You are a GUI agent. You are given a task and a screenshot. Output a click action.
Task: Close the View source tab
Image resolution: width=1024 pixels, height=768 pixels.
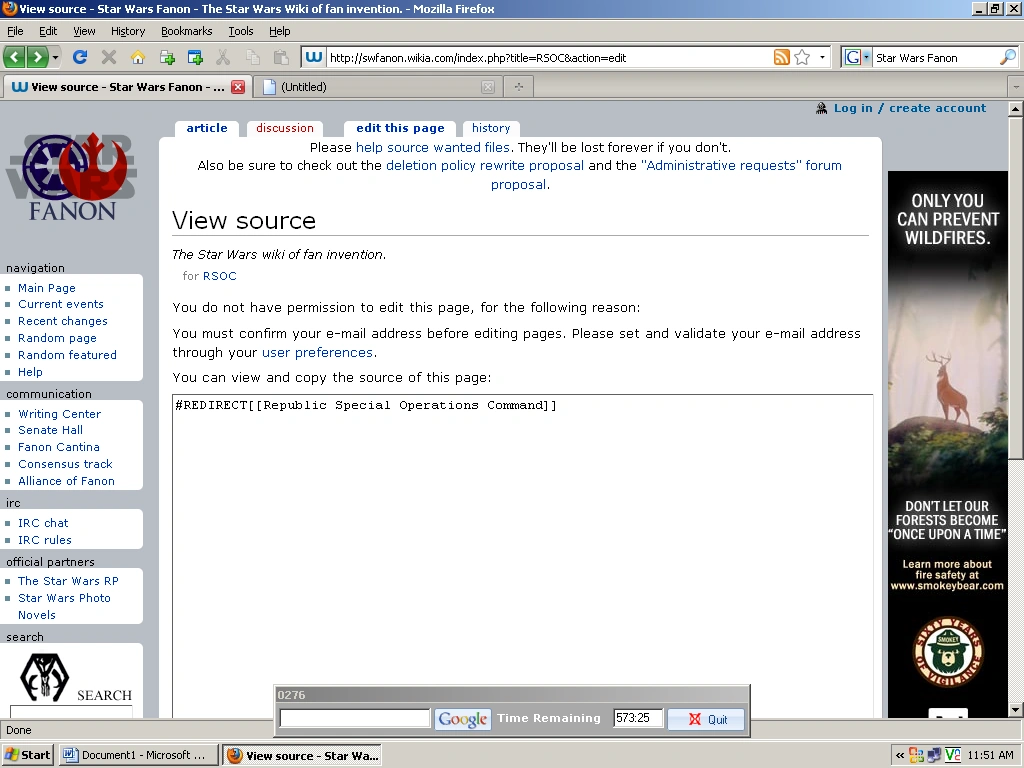coord(238,87)
